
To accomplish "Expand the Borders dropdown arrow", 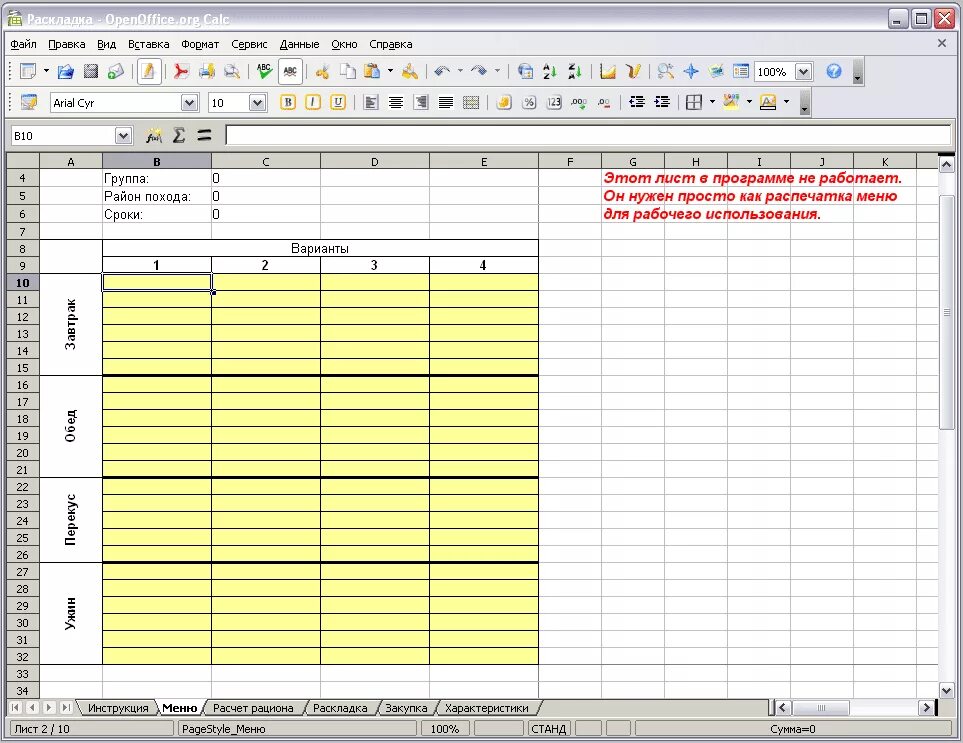I will tap(712, 102).
